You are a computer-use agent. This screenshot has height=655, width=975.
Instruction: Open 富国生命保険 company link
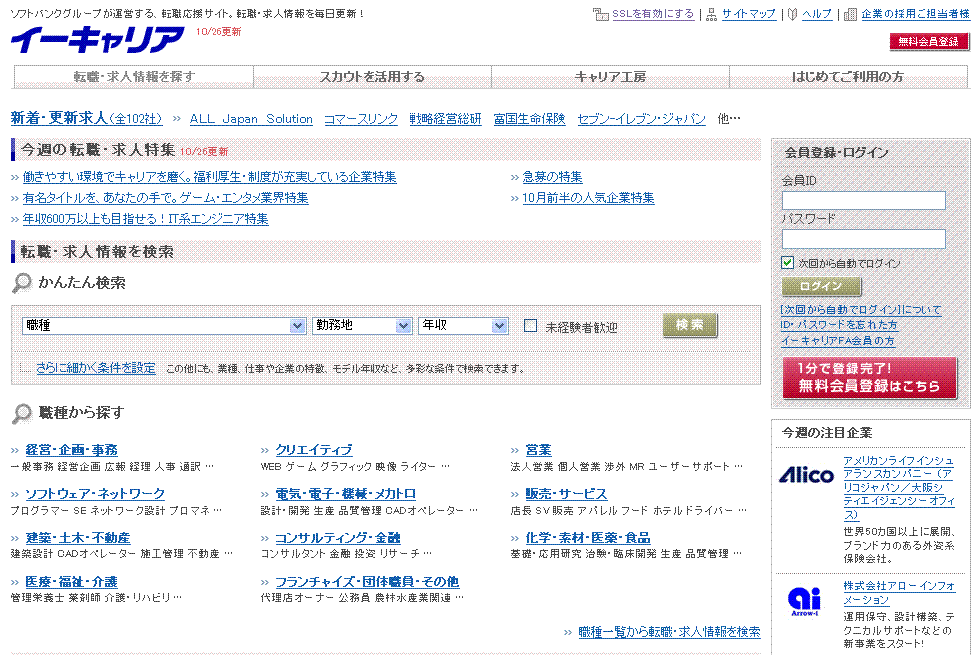[529, 119]
